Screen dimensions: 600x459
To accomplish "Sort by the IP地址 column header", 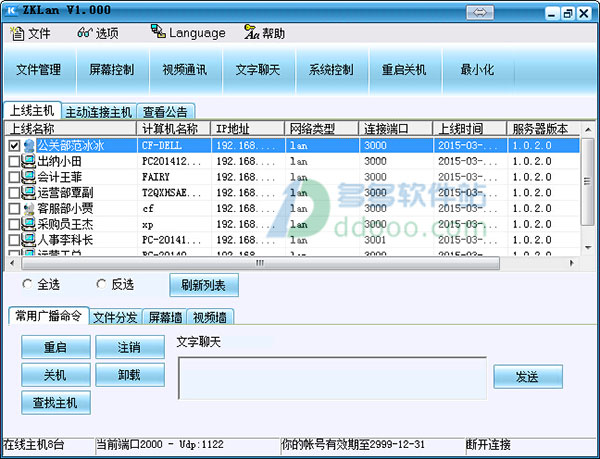I will (x=248, y=129).
